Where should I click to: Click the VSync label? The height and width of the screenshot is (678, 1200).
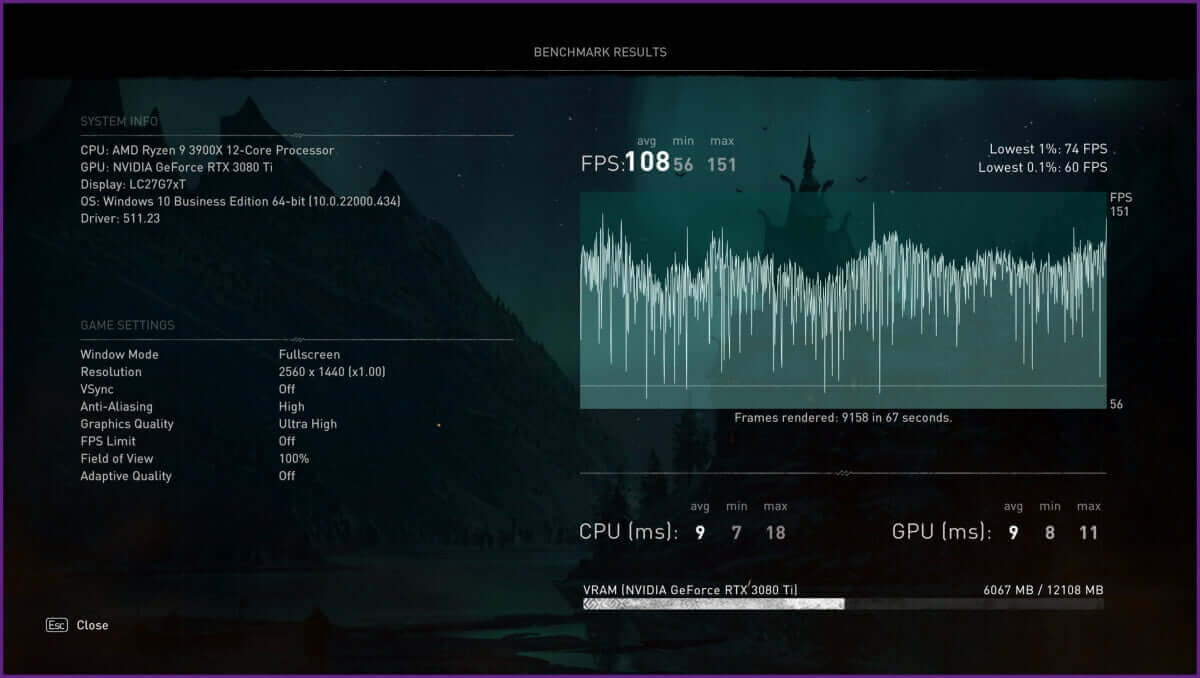click(98, 389)
